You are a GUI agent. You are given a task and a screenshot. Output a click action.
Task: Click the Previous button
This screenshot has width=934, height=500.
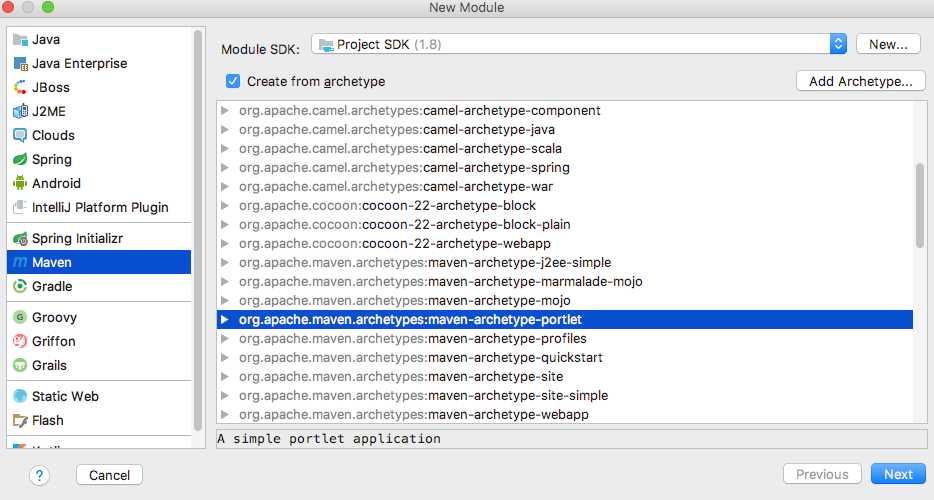822,474
